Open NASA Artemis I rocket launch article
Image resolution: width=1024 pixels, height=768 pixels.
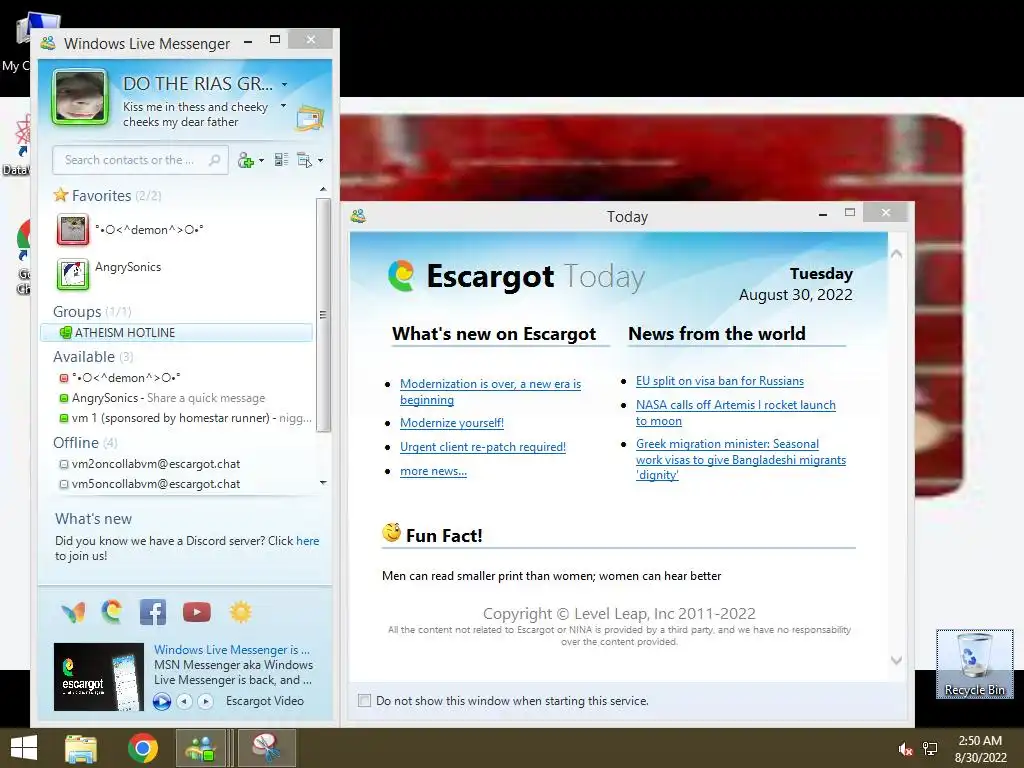(x=736, y=413)
